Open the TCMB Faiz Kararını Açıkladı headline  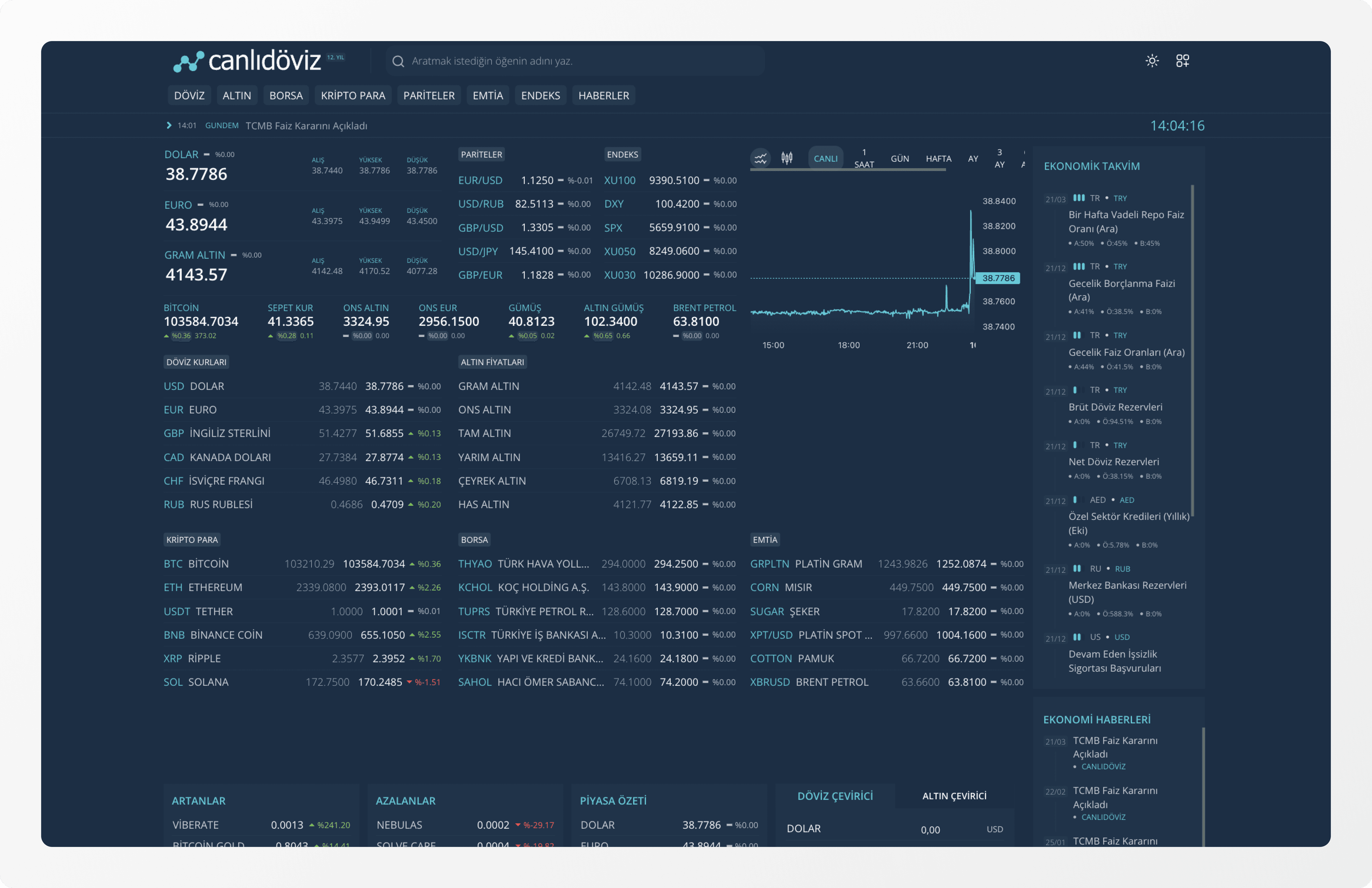[x=306, y=126]
